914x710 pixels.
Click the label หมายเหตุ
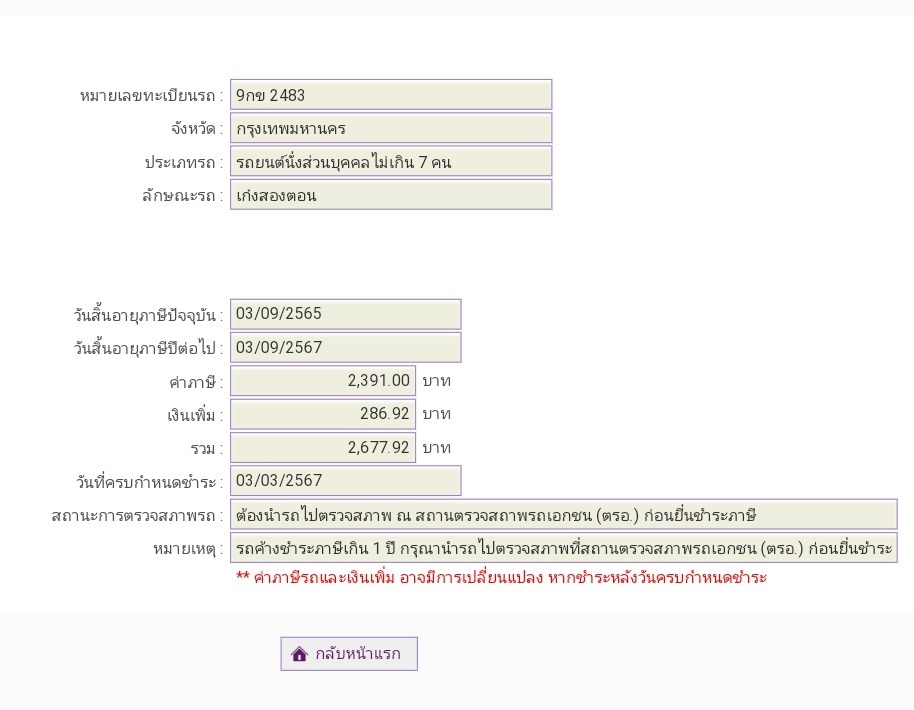[x=188, y=549]
